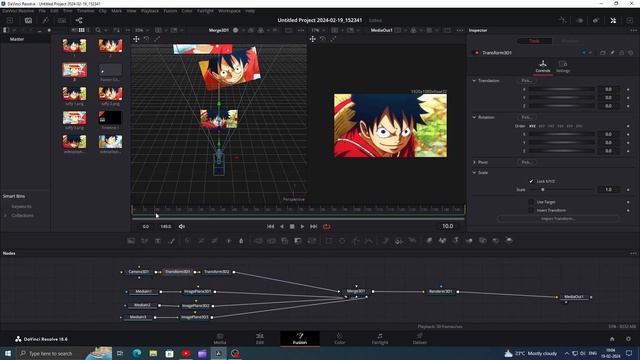This screenshot has height=360, width=640.
Task: Open the Settings tab in Inspector
Action: (563, 67)
